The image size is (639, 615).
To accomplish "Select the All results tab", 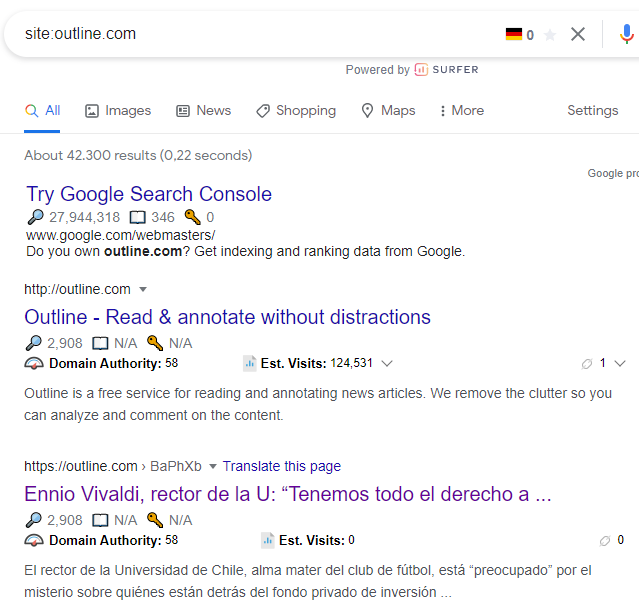I will 42,110.
